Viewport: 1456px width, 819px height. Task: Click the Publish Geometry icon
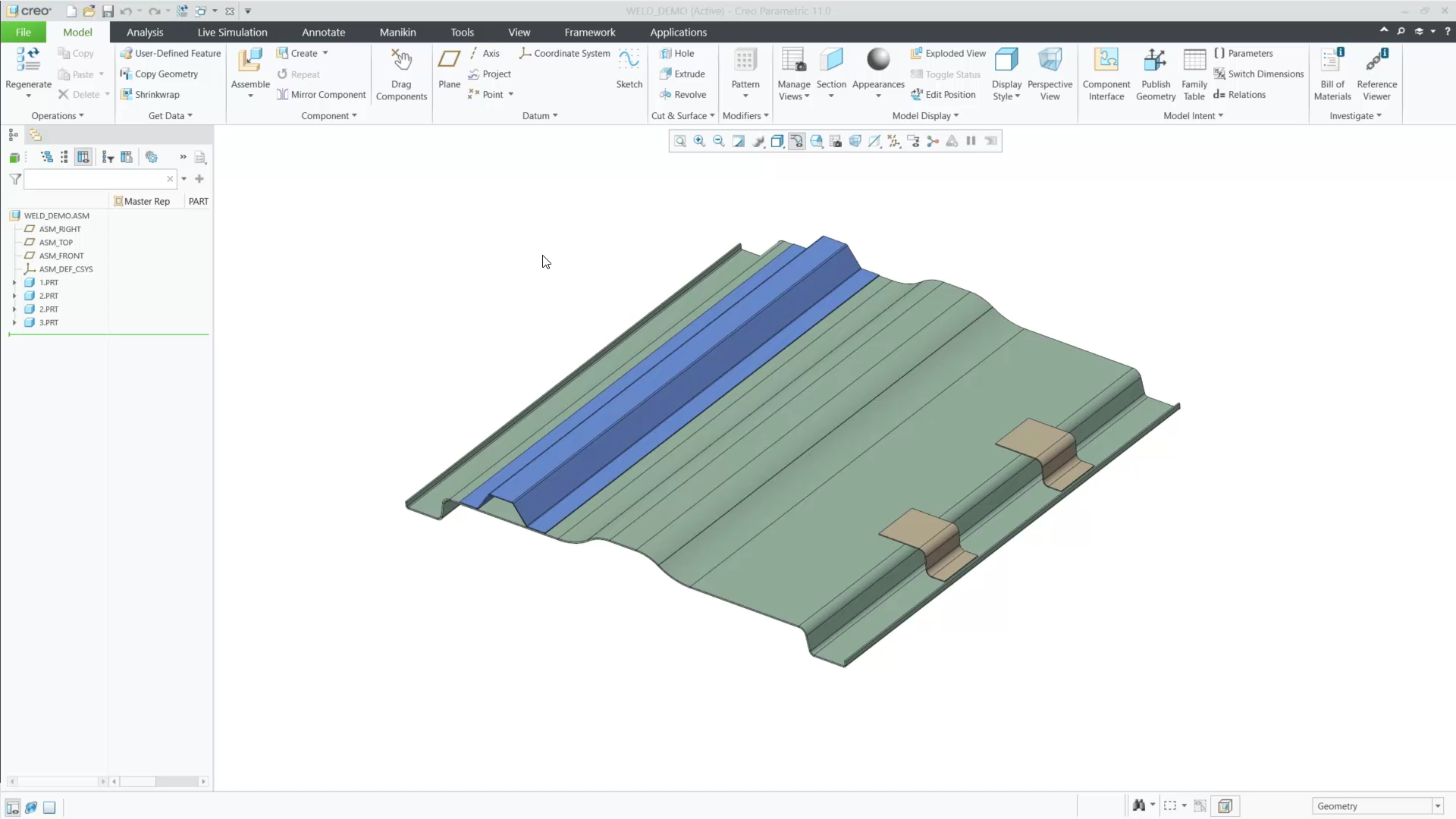click(1155, 60)
